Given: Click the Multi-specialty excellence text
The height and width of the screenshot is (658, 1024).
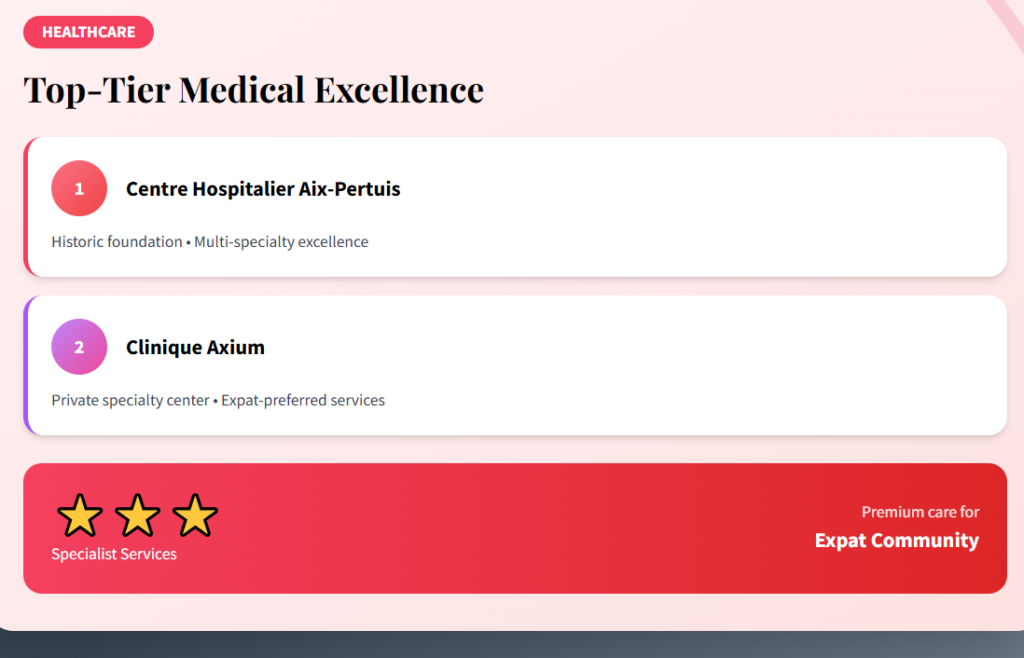Looking at the screenshot, I should pos(281,242).
